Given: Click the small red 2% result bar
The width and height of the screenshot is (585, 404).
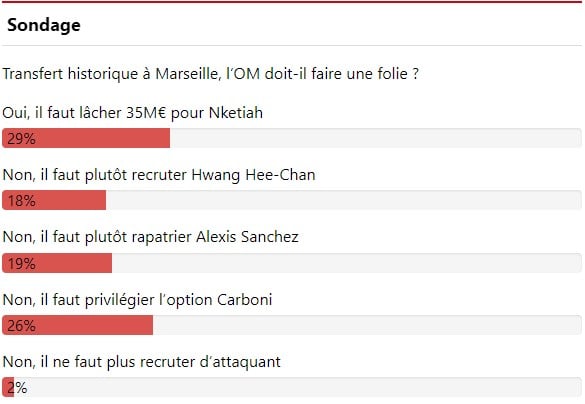Looking at the screenshot, I should 8,387.
